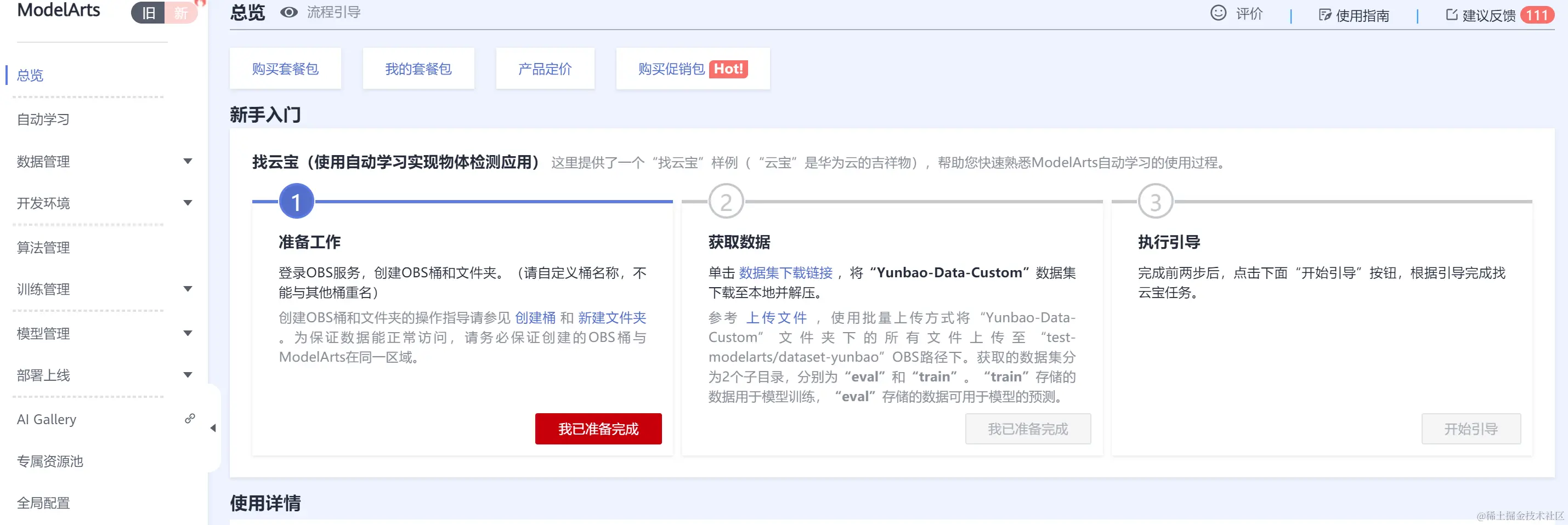
Task: Expand the 训练管理 menu arrow
Action: [188, 289]
